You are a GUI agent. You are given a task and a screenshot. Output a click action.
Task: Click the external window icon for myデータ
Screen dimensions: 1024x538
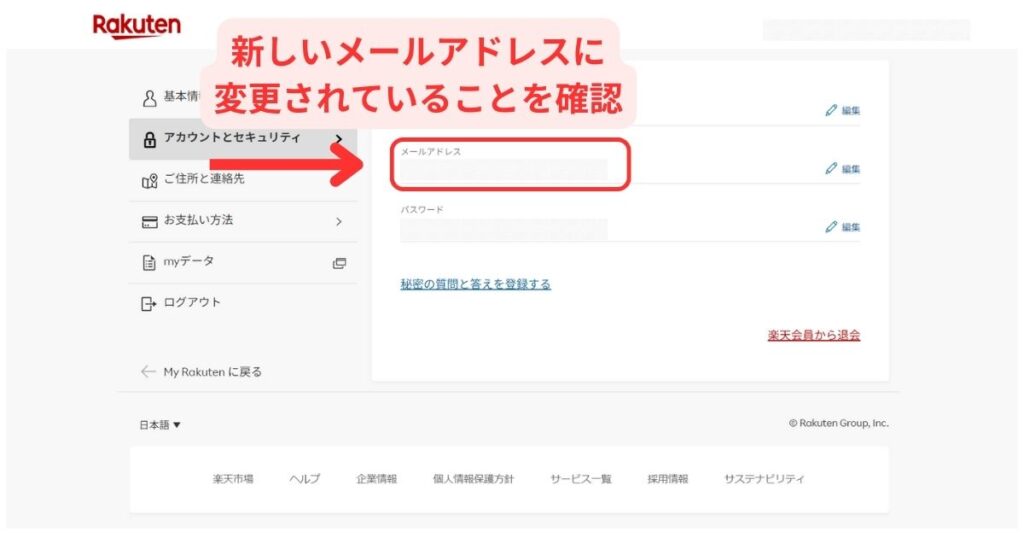339,263
